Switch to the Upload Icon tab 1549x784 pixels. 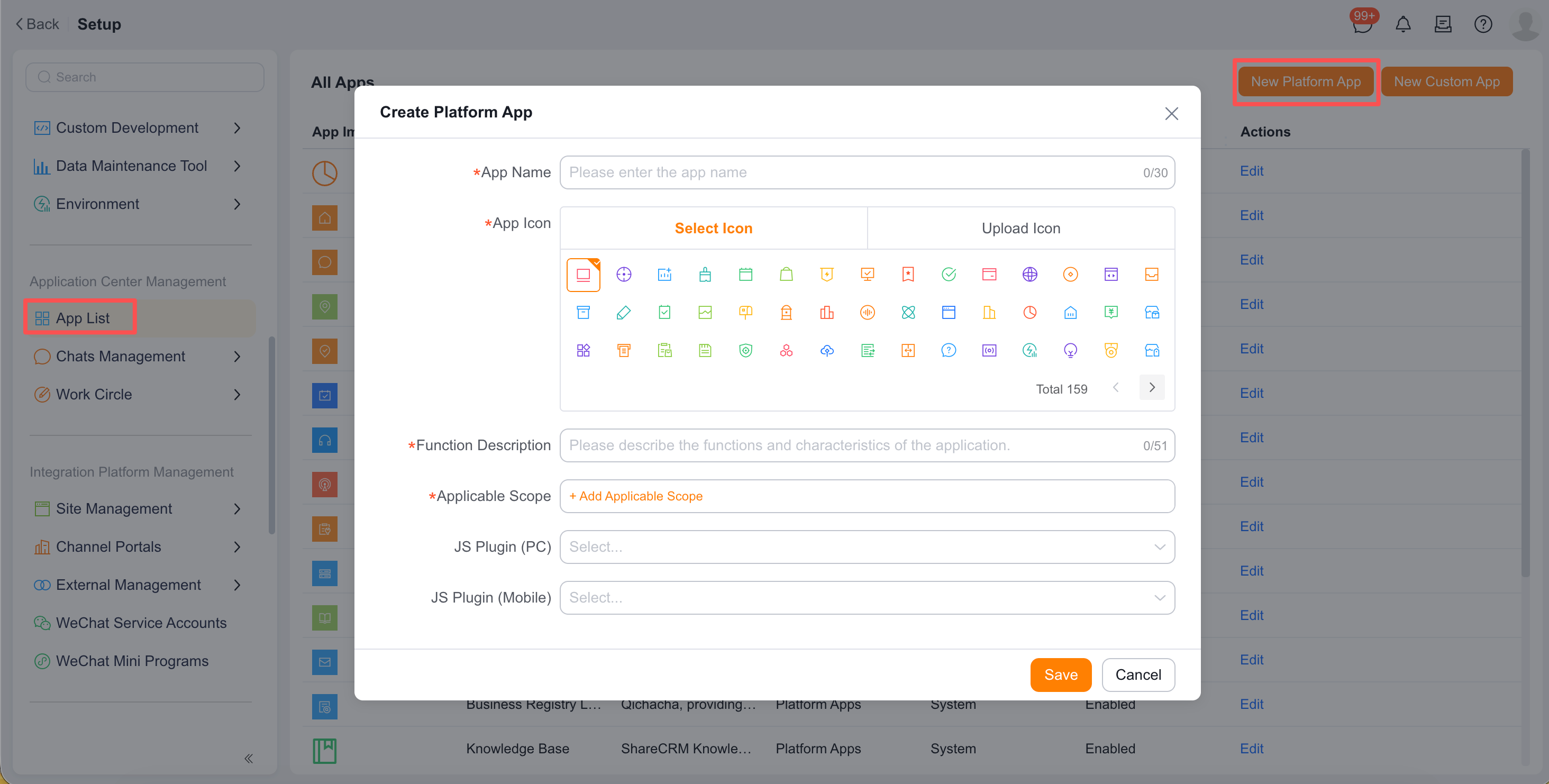(x=1020, y=228)
